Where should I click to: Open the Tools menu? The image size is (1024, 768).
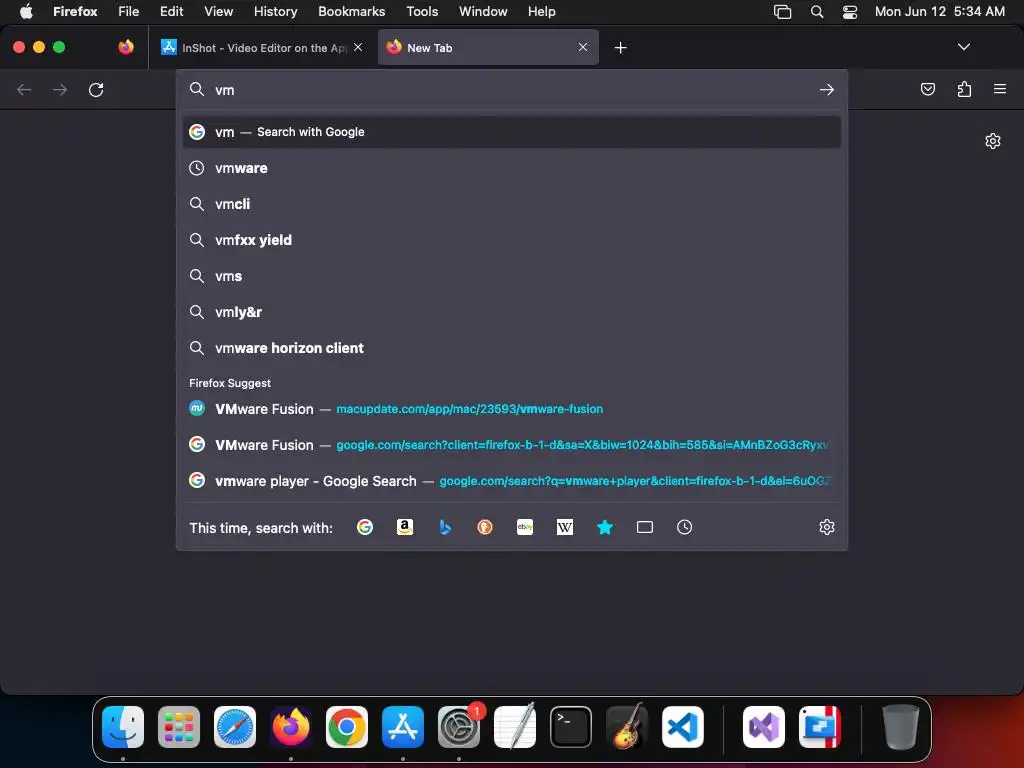pos(422,11)
